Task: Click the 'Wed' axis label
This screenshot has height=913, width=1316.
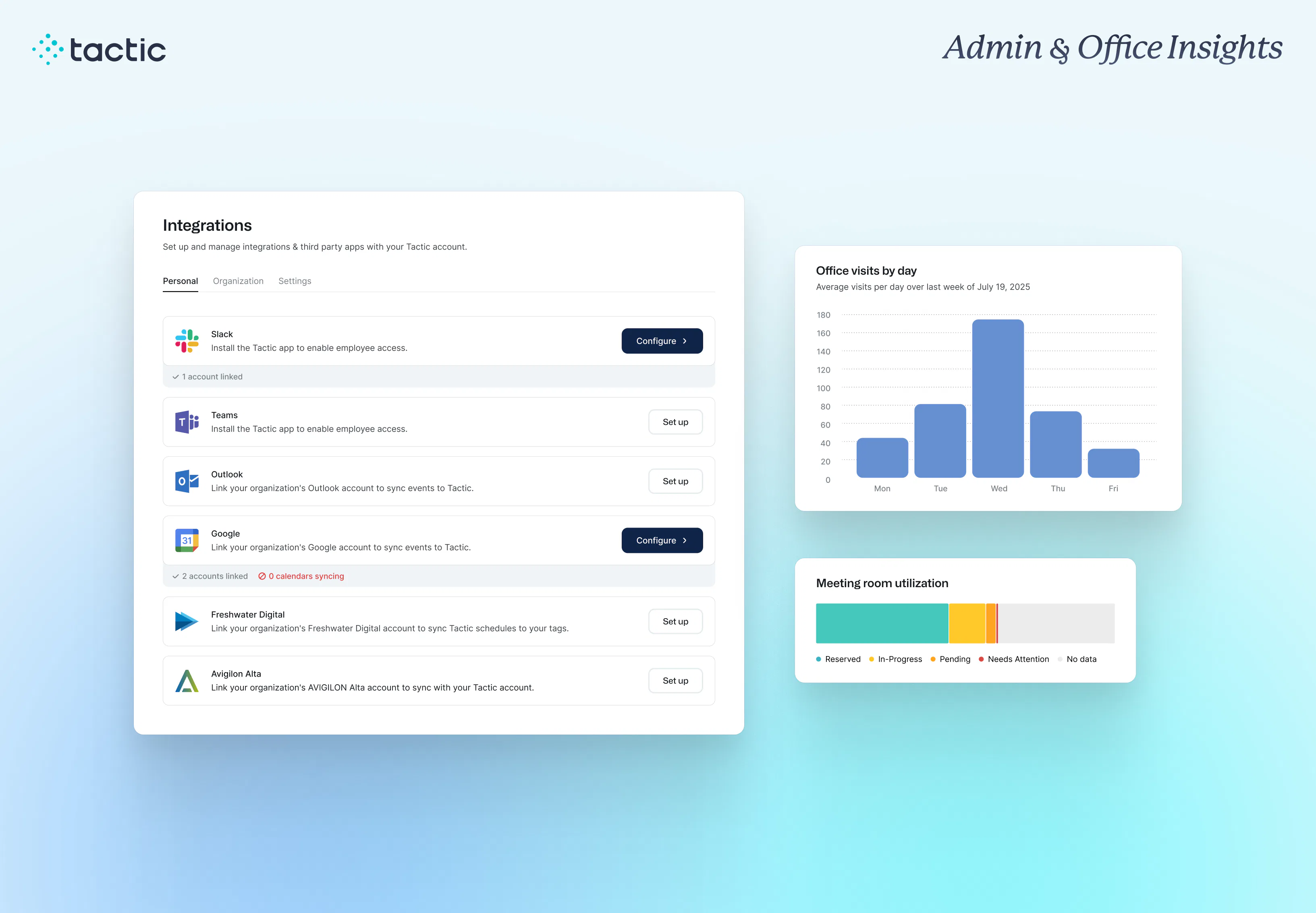Action: 999,489
